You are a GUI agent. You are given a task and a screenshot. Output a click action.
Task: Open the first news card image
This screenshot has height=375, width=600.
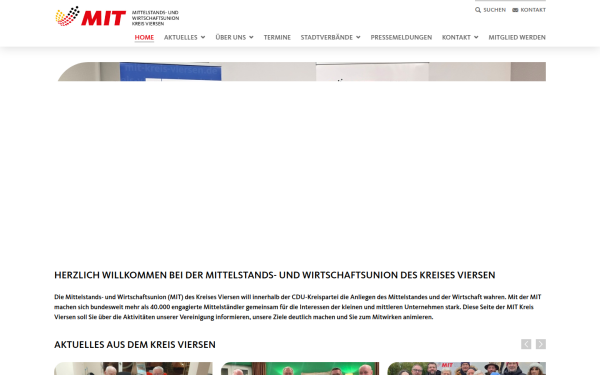(133, 368)
